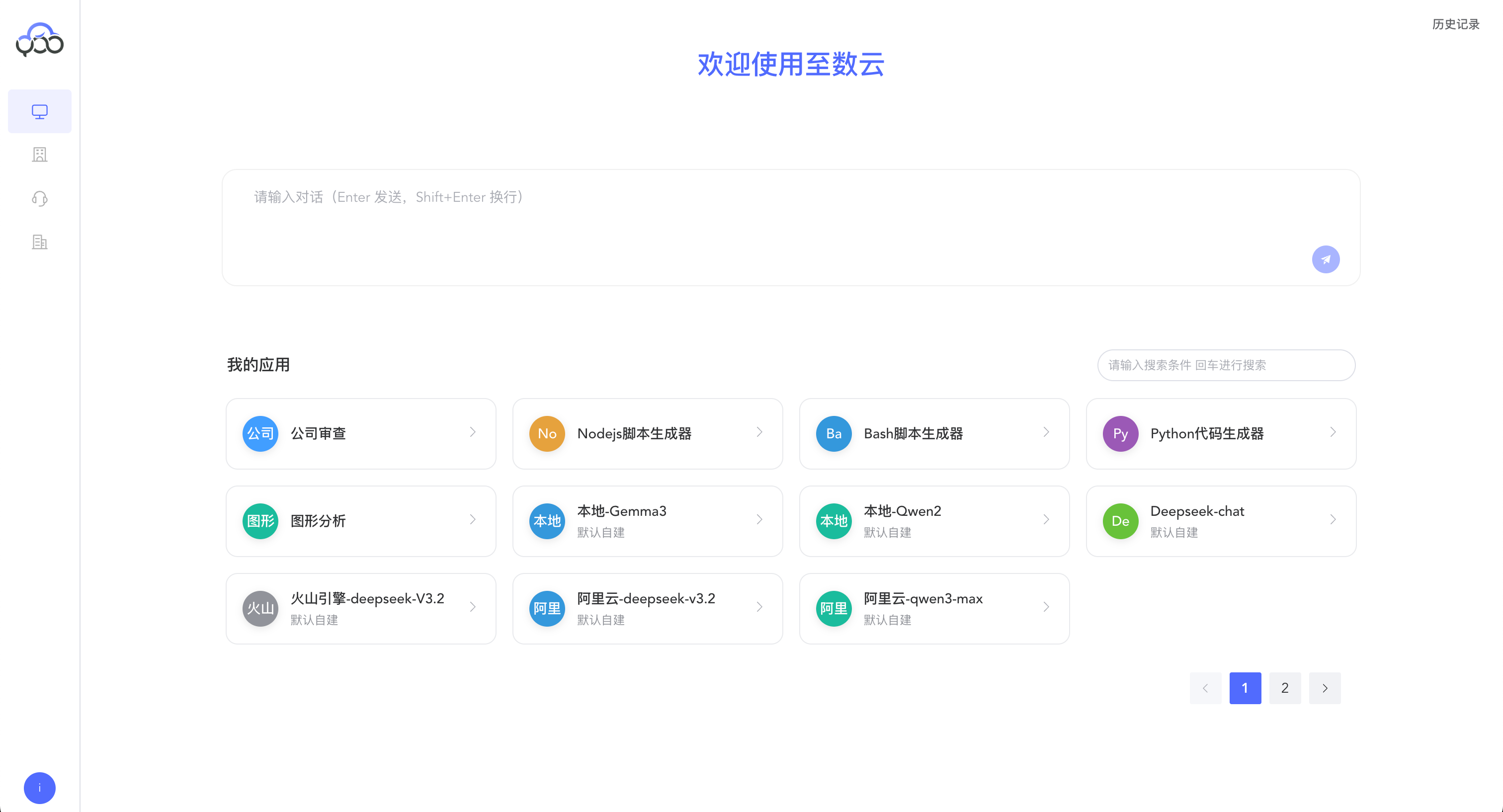Expand the 公司审查 card chevron
The width and height of the screenshot is (1503, 812).
[x=473, y=432]
